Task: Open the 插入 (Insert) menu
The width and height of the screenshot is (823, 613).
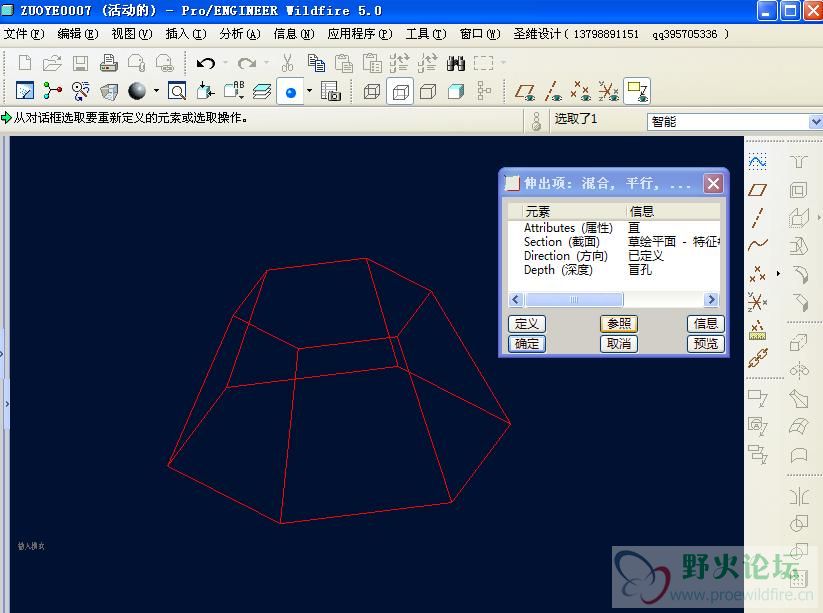Action: pyautogui.click(x=186, y=34)
